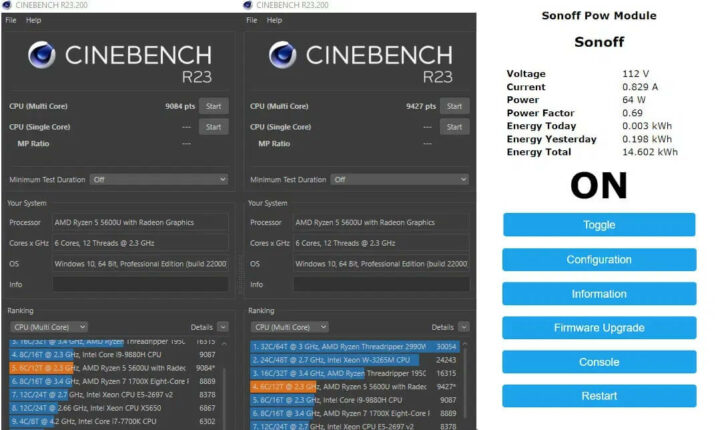Expand the left window's CPU (Multi Core) ranking dropdown

pyautogui.click(x=49, y=327)
